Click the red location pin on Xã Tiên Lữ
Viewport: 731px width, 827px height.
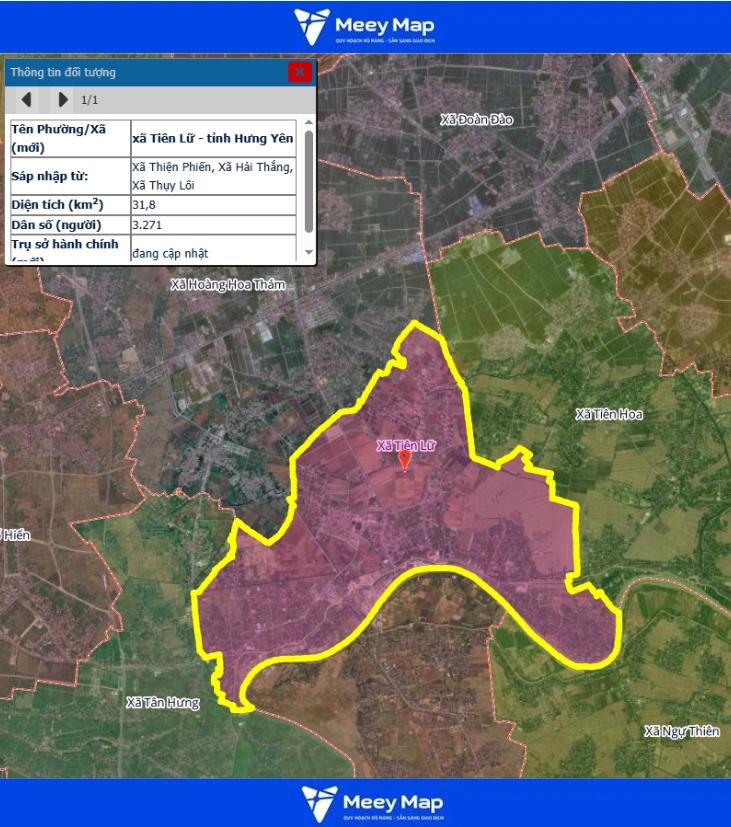[x=405, y=460]
